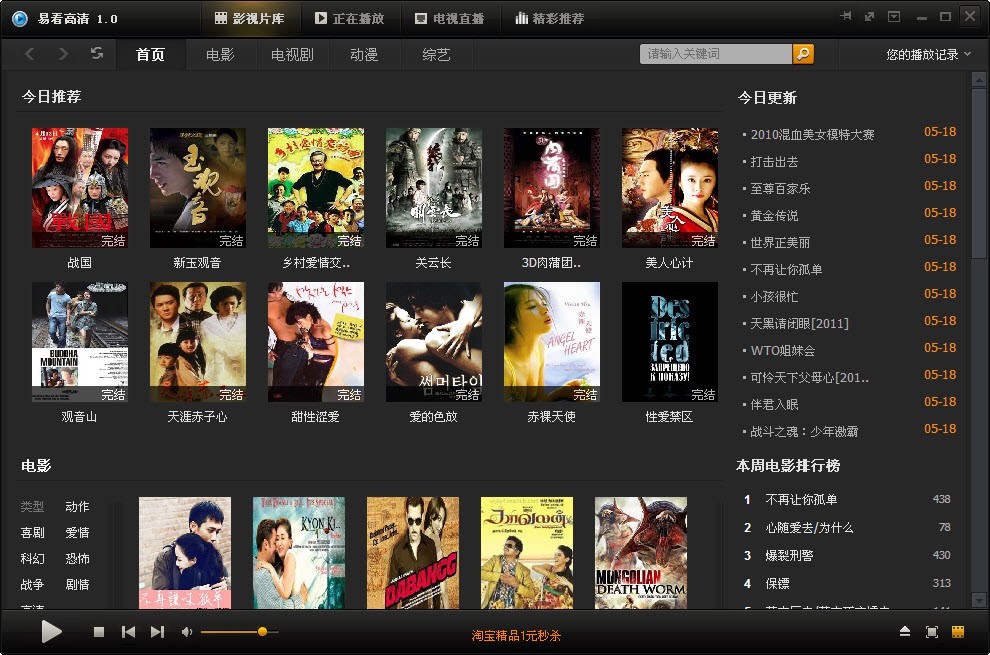Go to the previous track

(x=128, y=632)
